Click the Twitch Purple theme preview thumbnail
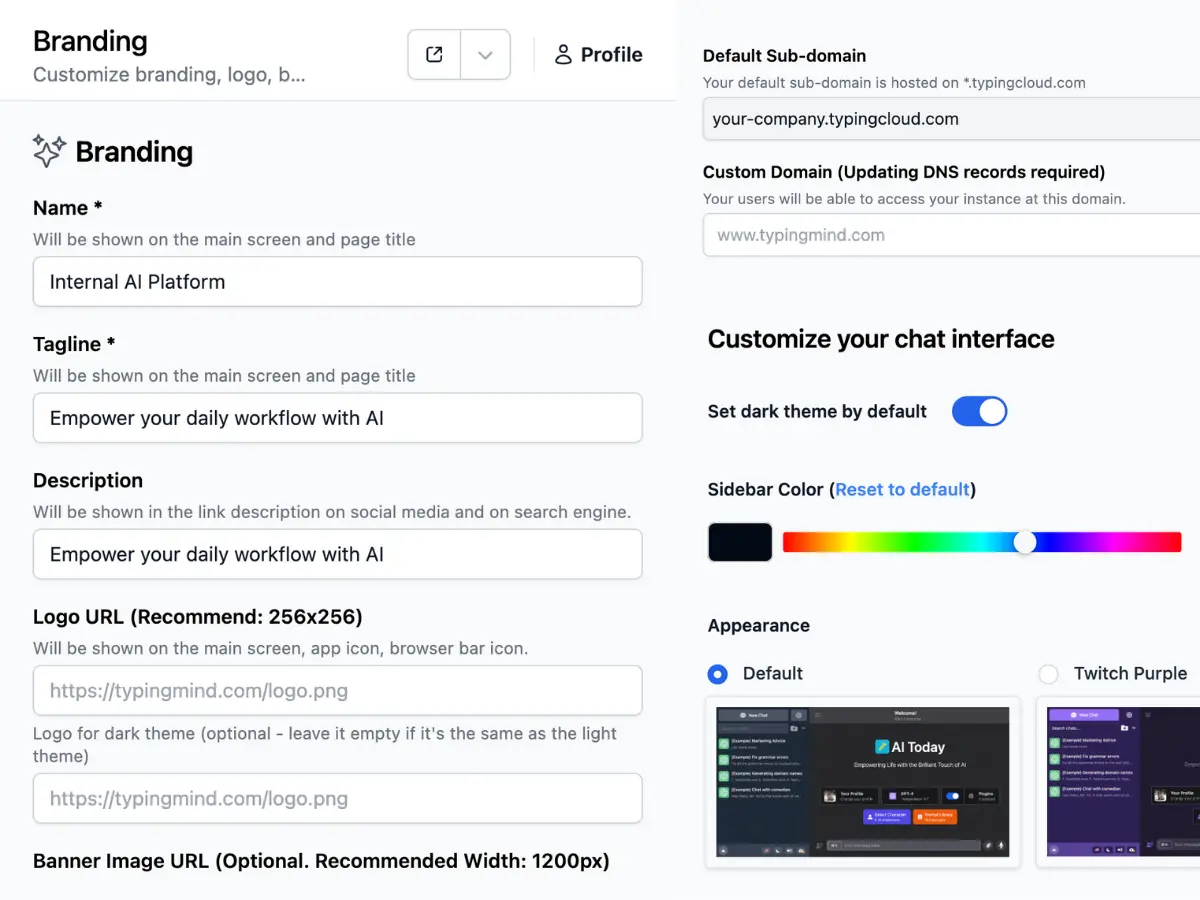 pos(1118,782)
